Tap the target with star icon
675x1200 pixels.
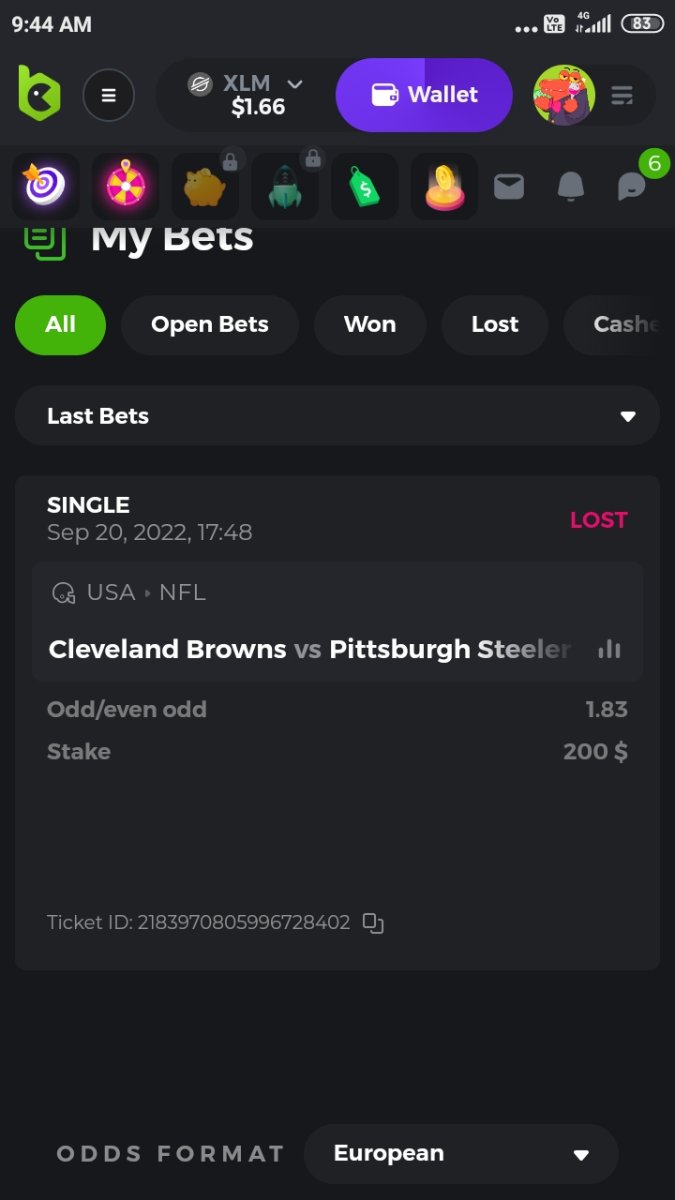tap(45, 186)
